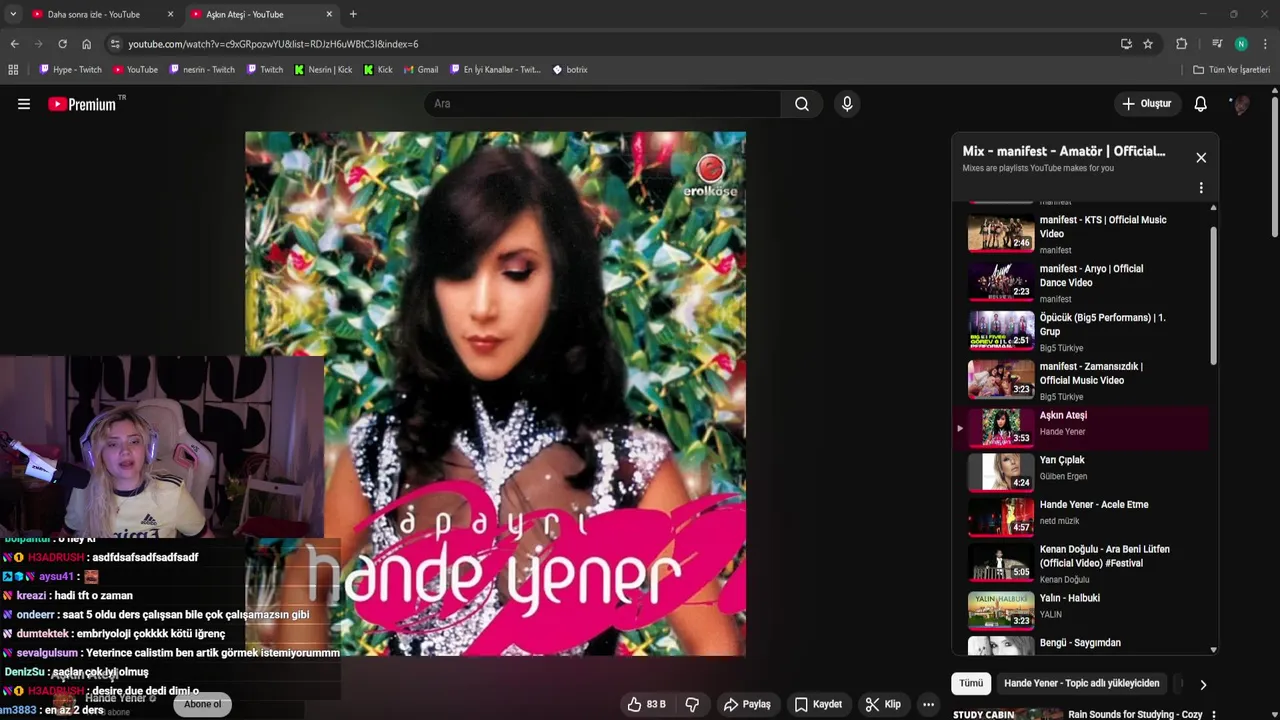Go back in browser history
The width and height of the screenshot is (1280, 720).
[x=14, y=44]
